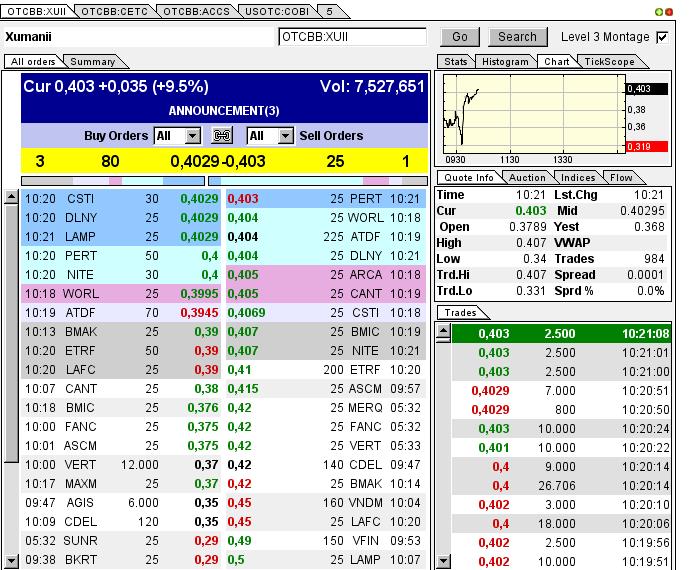Switch to the OTCBB:ACCS tab
692x570 pixels.
pos(196,11)
